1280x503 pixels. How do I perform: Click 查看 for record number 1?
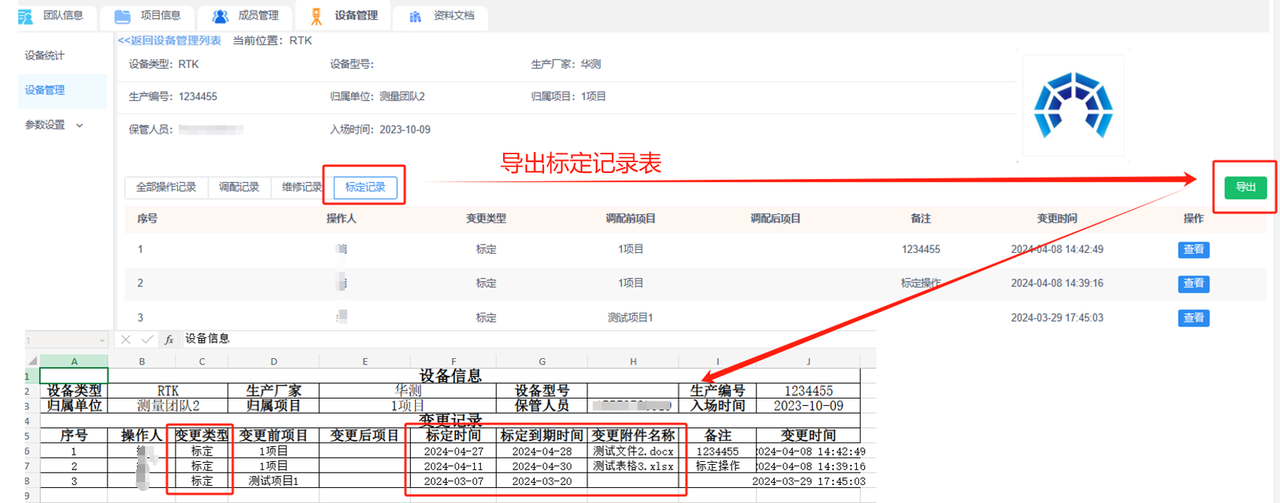[x=1193, y=249]
